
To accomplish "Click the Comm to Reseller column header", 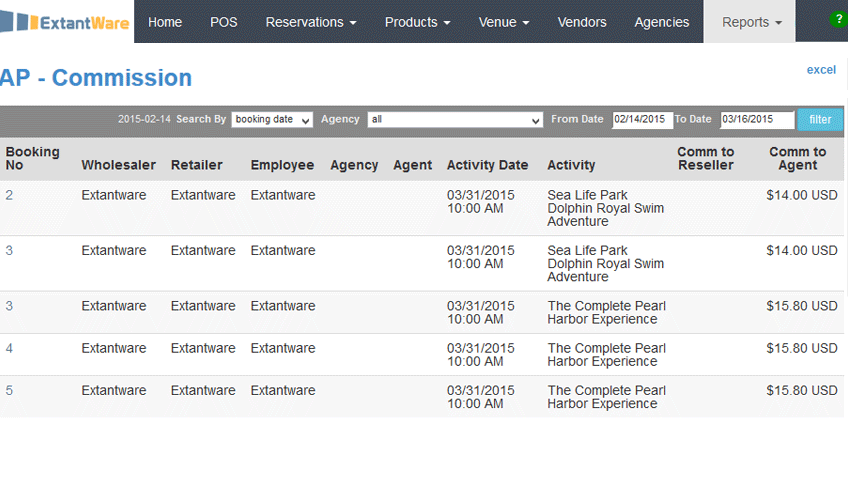I will (x=706, y=158).
